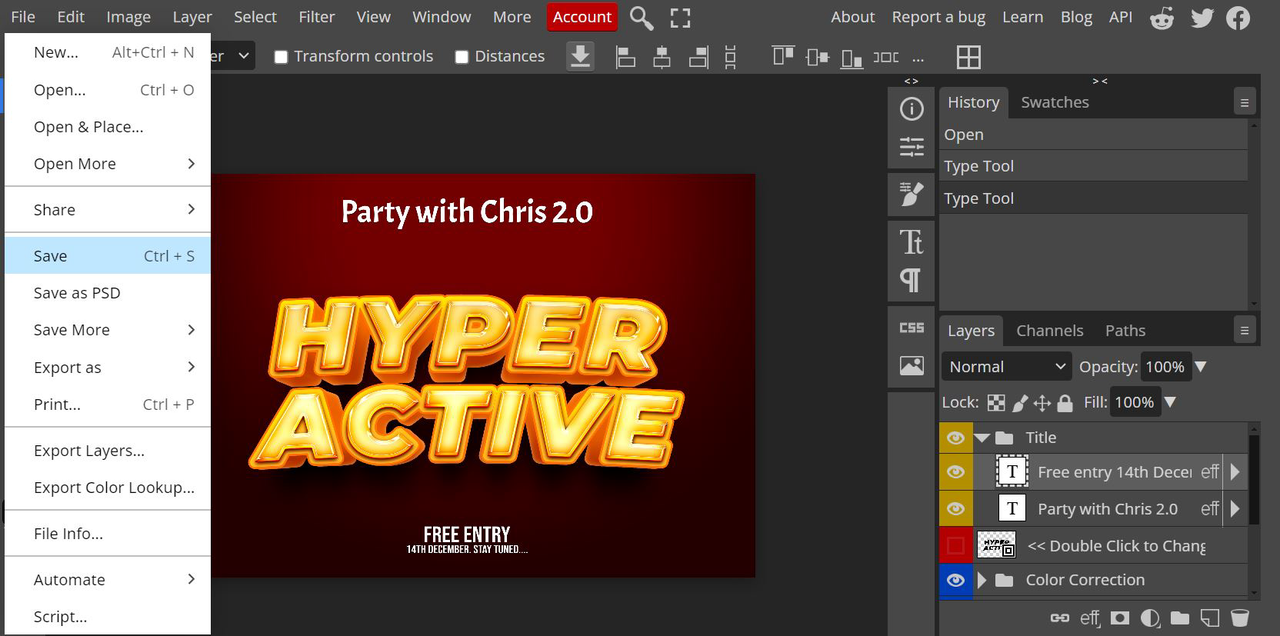Open History panel options menu

pos(1245,103)
